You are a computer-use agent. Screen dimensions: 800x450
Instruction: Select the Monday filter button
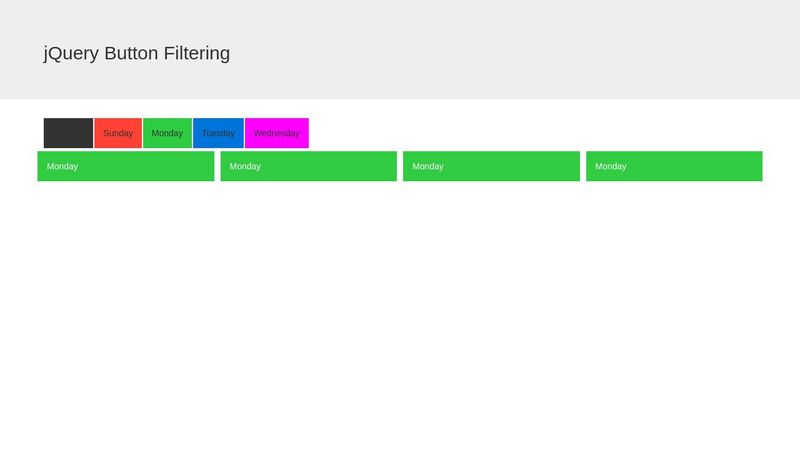[167, 133]
